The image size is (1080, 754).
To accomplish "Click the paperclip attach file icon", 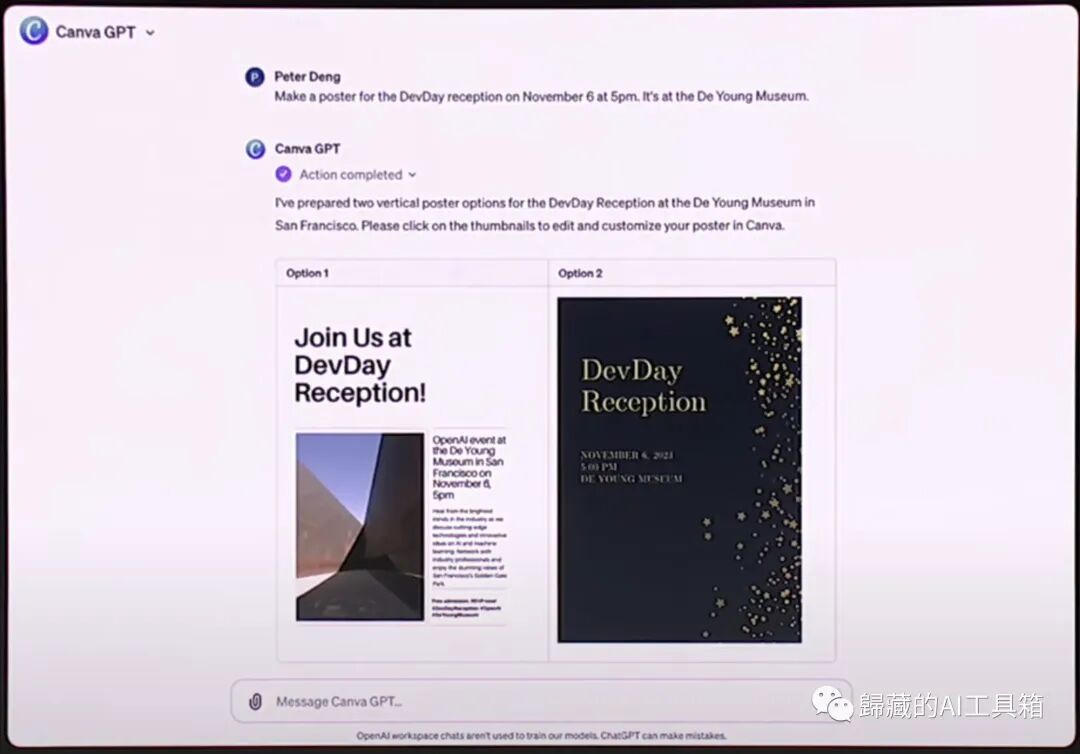I will click(255, 702).
